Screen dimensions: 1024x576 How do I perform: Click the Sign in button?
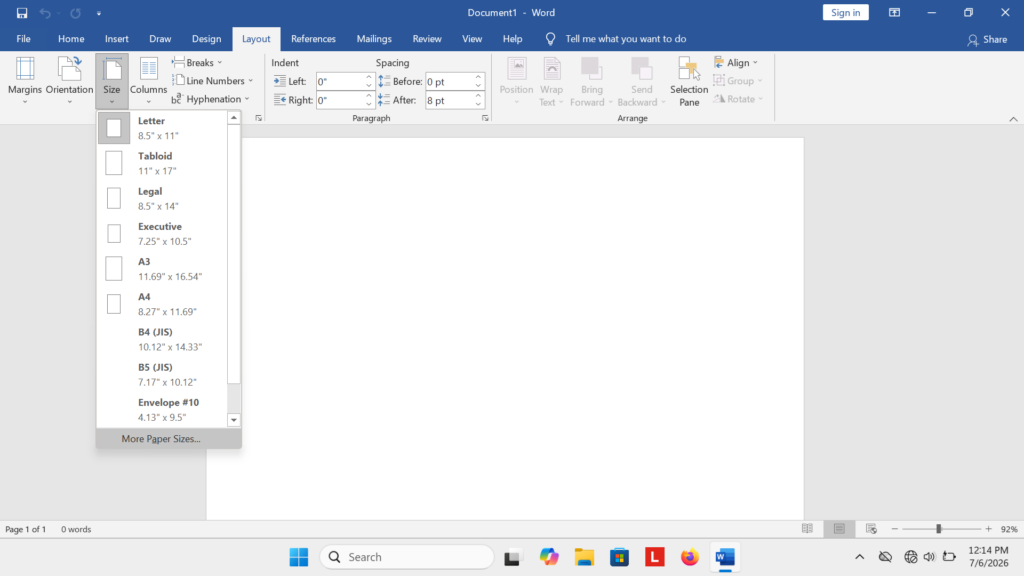point(846,12)
